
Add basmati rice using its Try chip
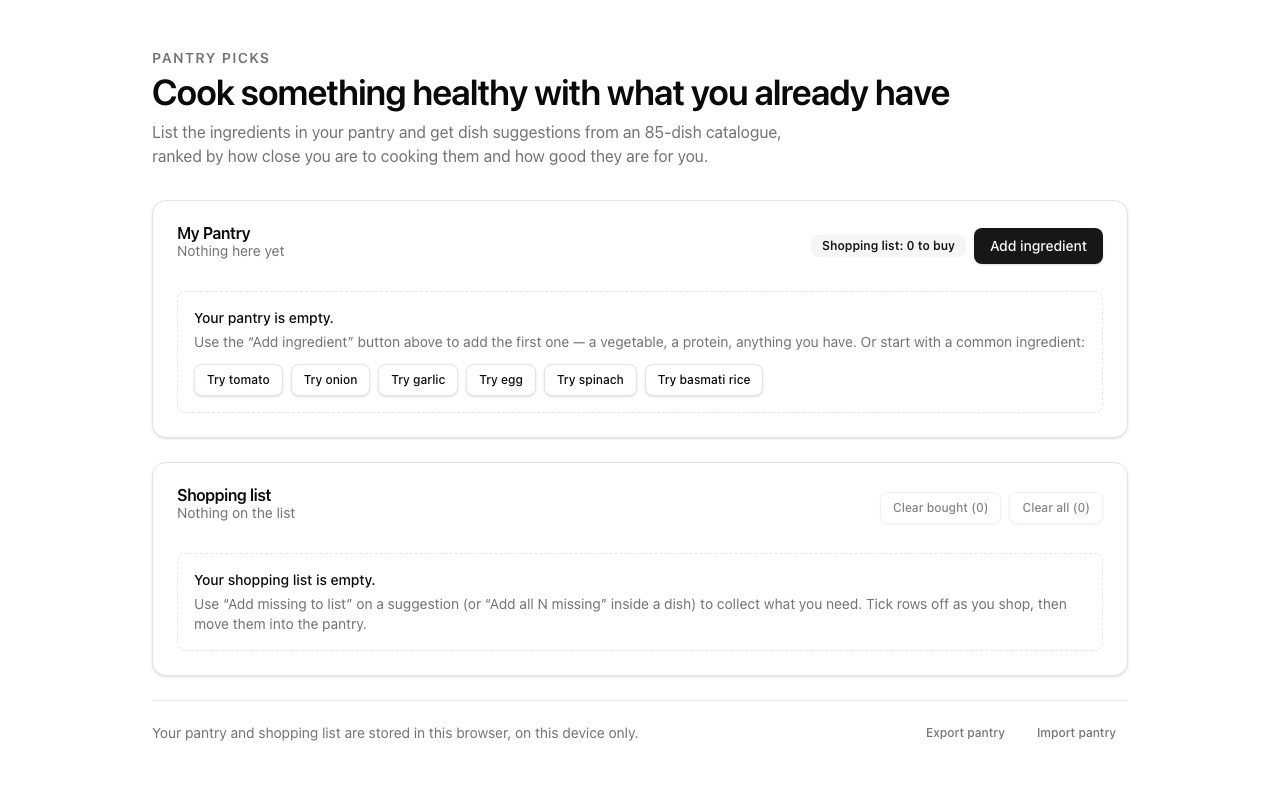click(704, 380)
